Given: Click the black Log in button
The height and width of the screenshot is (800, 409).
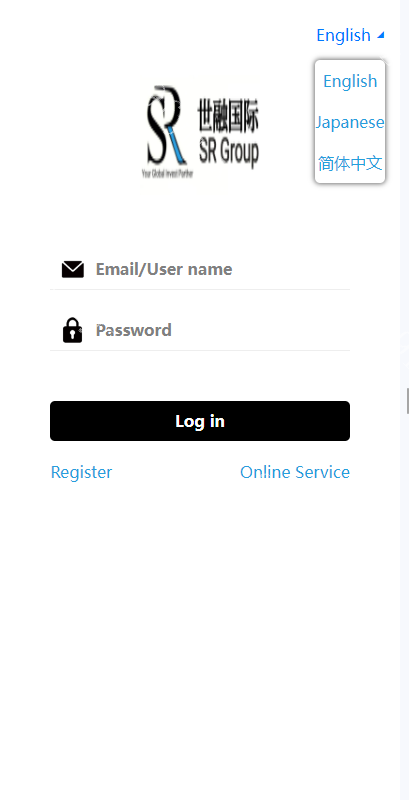Looking at the screenshot, I should pyautogui.click(x=200, y=421).
